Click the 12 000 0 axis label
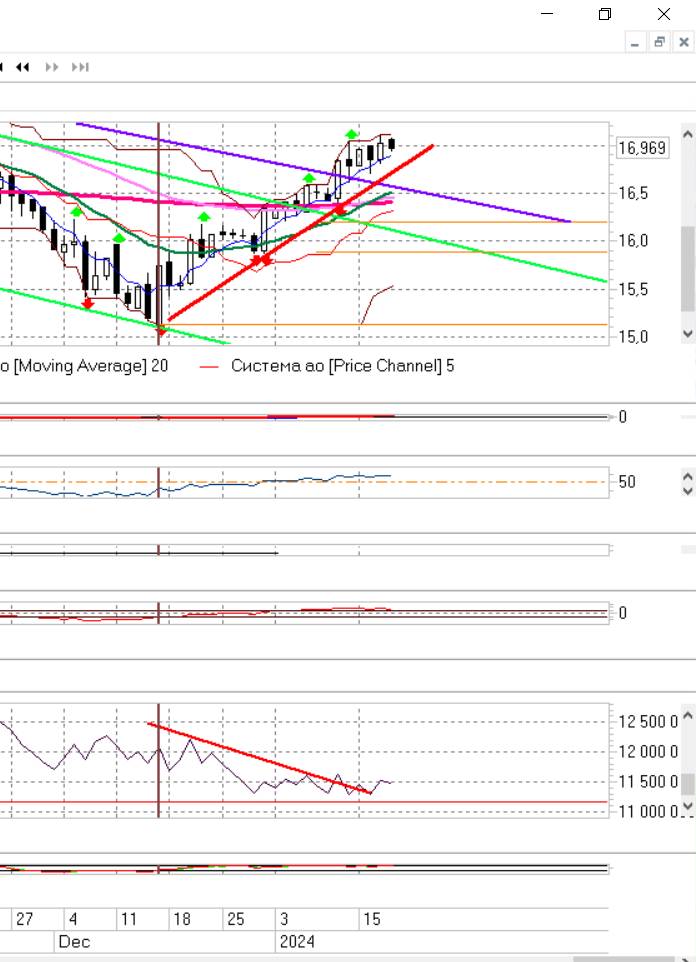696x962 pixels. [648, 752]
